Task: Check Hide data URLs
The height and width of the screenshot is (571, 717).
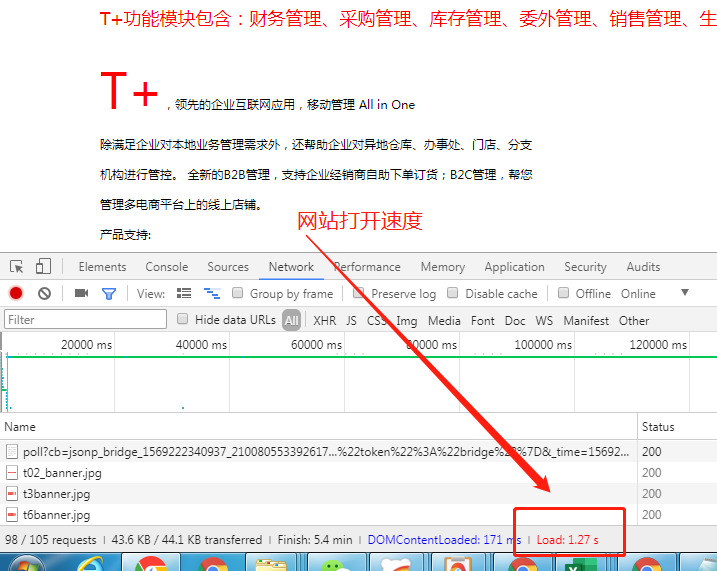Action: 182,319
